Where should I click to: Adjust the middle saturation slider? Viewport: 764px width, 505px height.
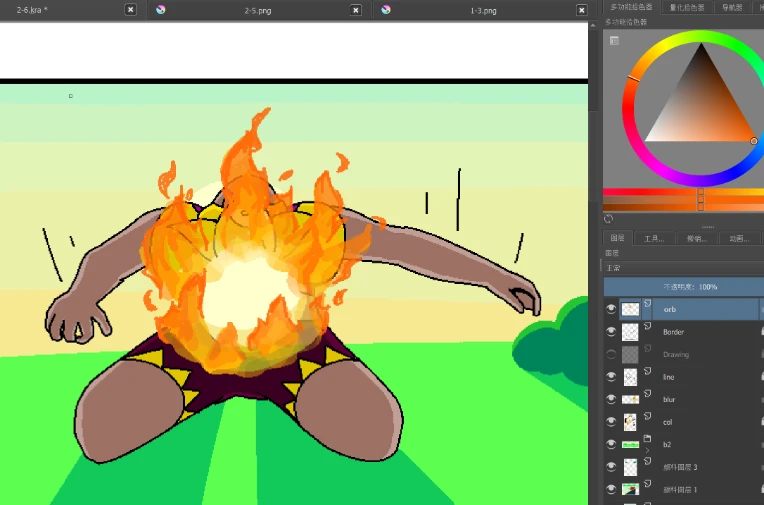684,199
